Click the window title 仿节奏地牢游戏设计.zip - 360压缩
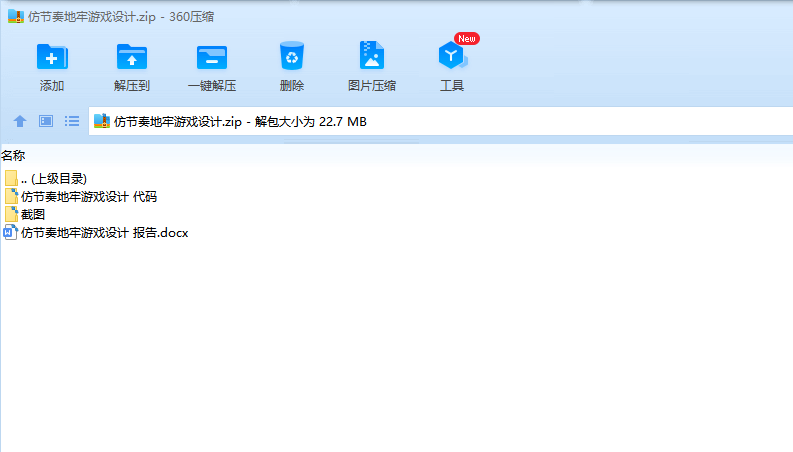 pos(121,17)
